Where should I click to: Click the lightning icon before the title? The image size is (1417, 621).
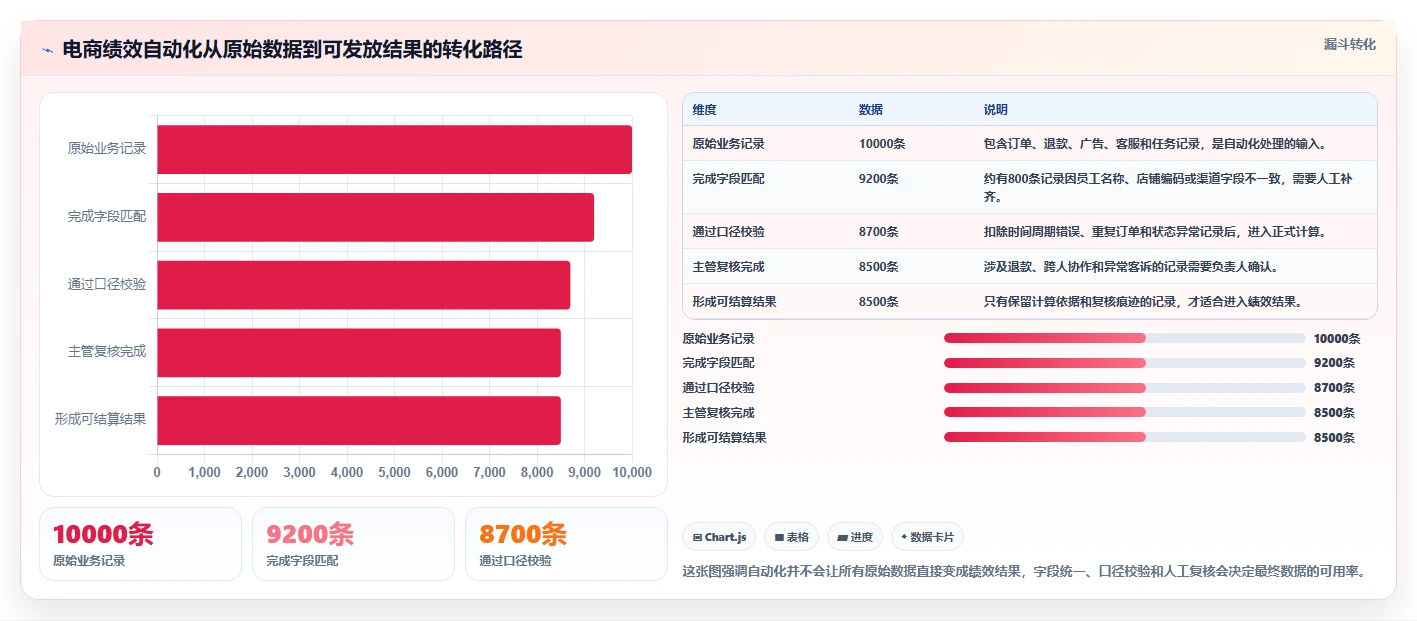[x=48, y=50]
